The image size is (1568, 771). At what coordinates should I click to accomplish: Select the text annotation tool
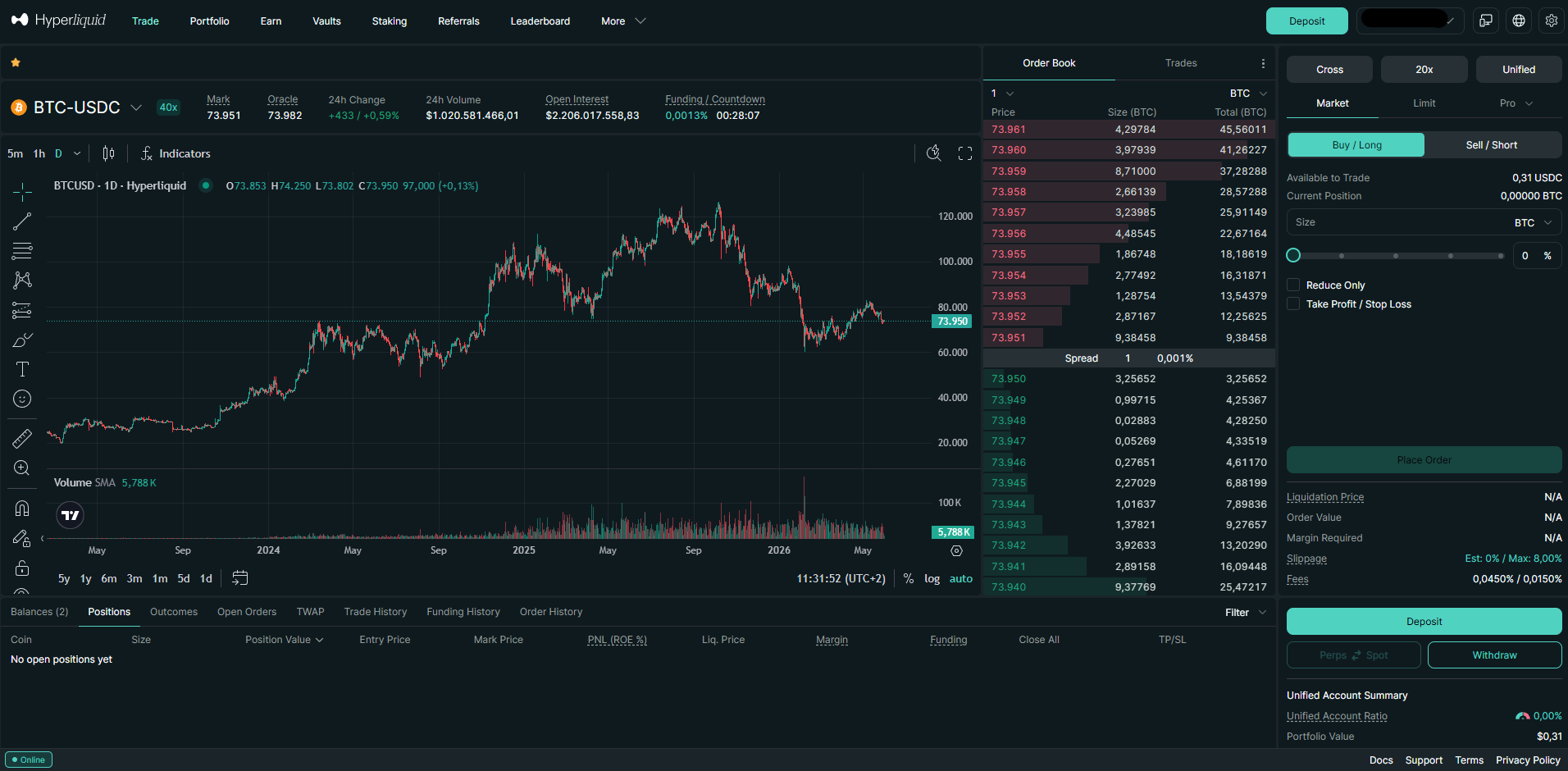pyautogui.click(x=22, y=369)
